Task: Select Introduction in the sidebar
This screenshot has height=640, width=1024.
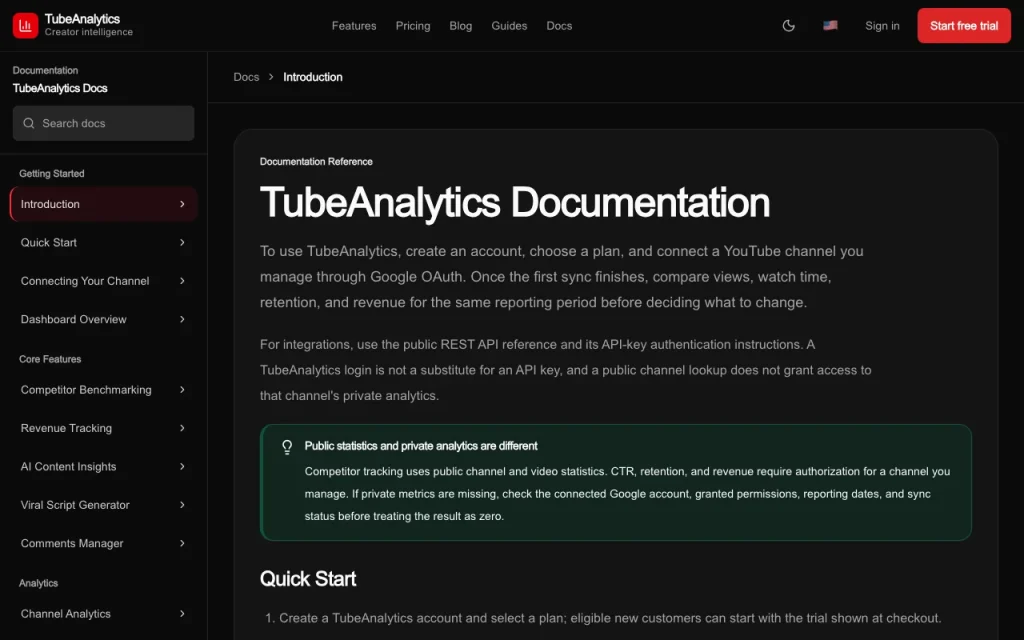Action: click(103, 204)
